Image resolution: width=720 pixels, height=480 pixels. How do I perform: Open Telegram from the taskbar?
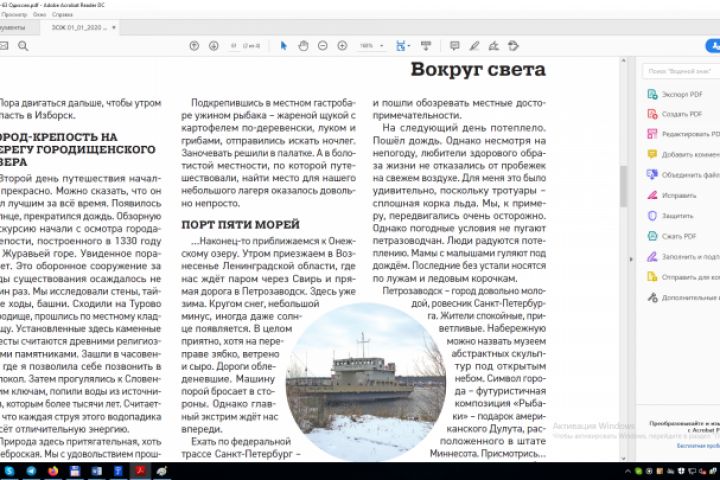(31, 471)
